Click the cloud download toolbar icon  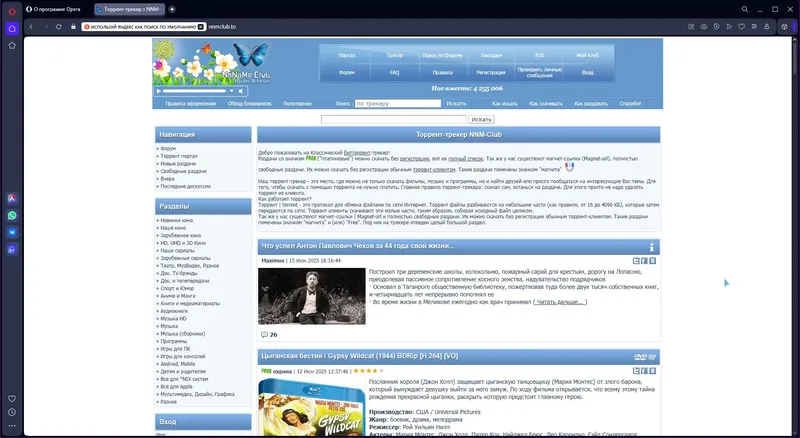coord(704,27)
